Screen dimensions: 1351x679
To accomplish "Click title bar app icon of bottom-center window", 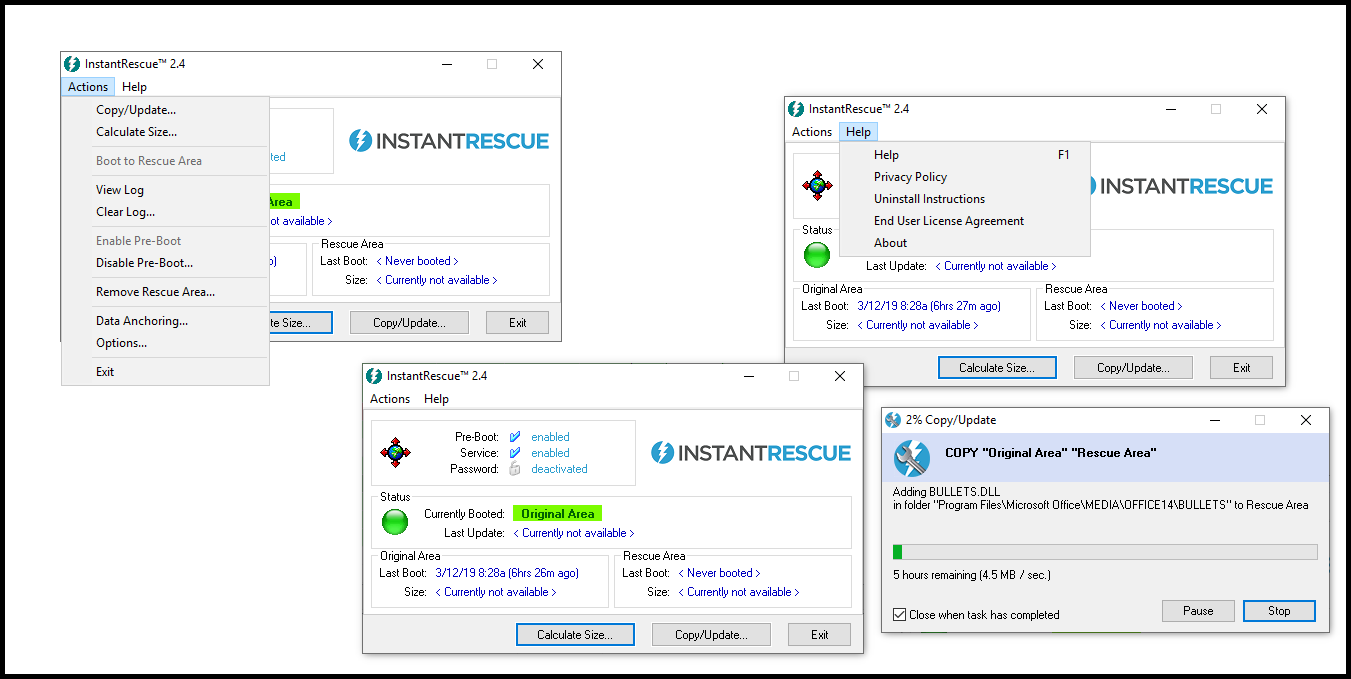I will (x=374, y=376).
